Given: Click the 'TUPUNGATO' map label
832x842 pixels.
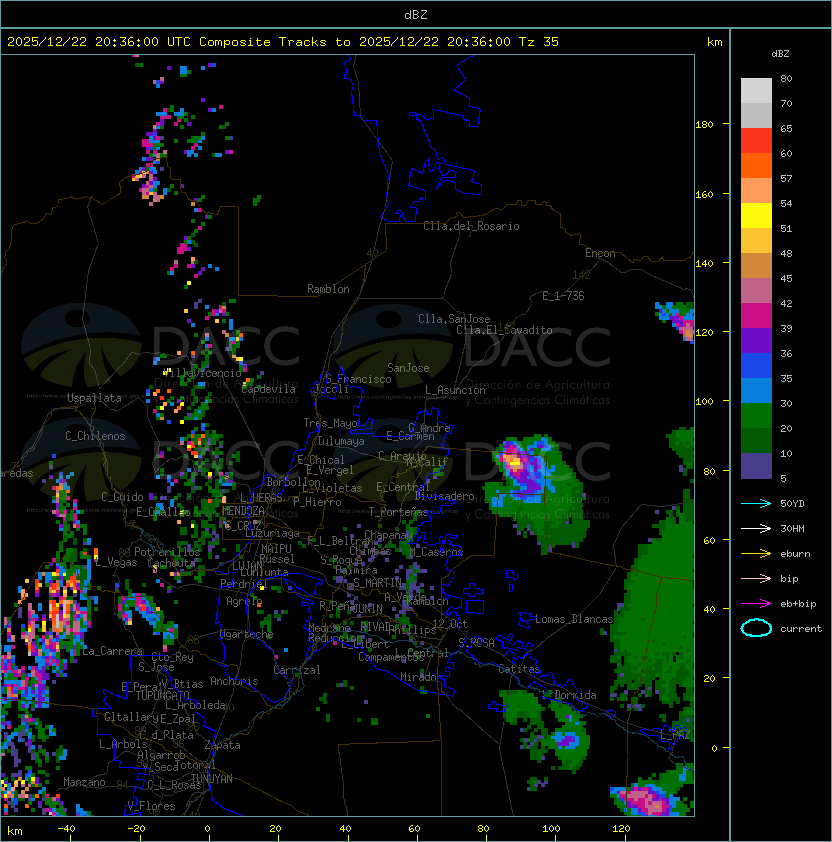Looking at the screenshot, I should click(163, 695).
